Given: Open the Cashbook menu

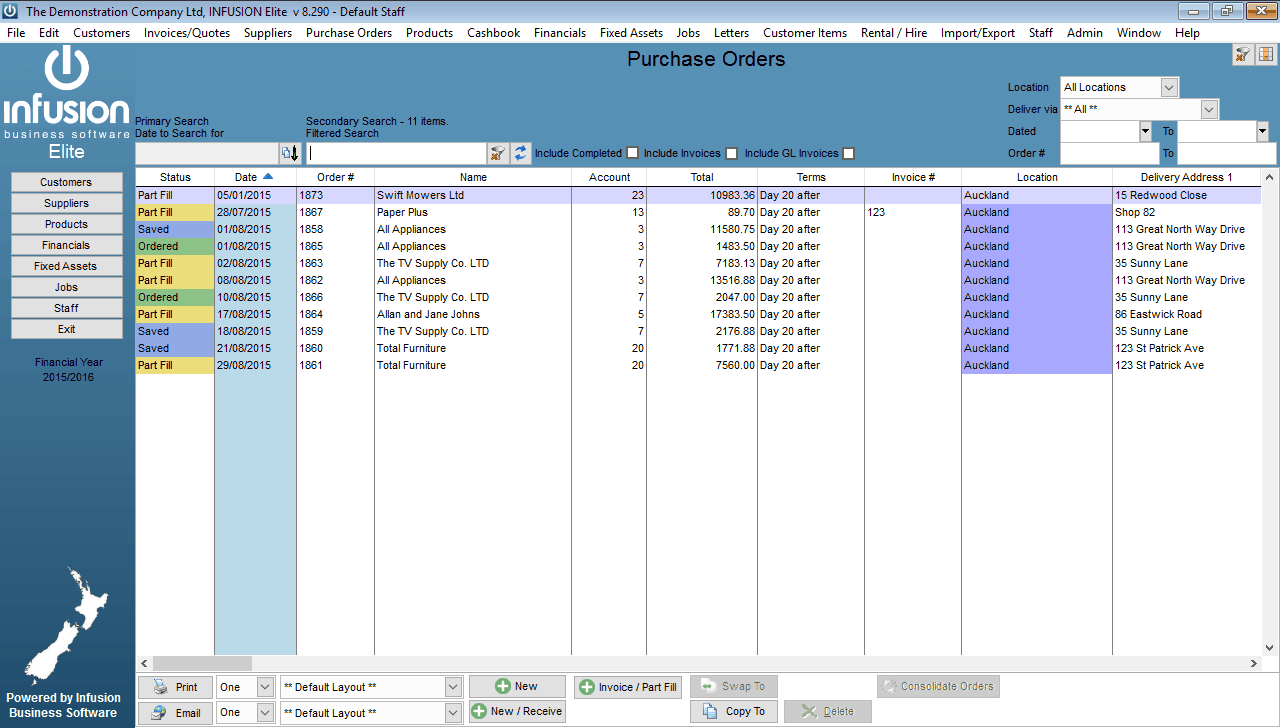Looking at the screenshot, I should 494,32.
